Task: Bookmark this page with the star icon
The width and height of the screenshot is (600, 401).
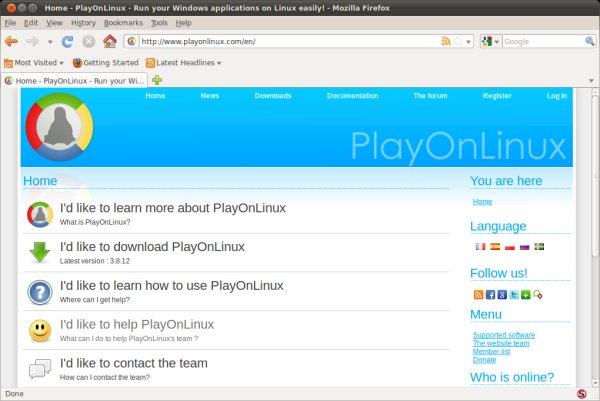Action: (x=458, y=41)
